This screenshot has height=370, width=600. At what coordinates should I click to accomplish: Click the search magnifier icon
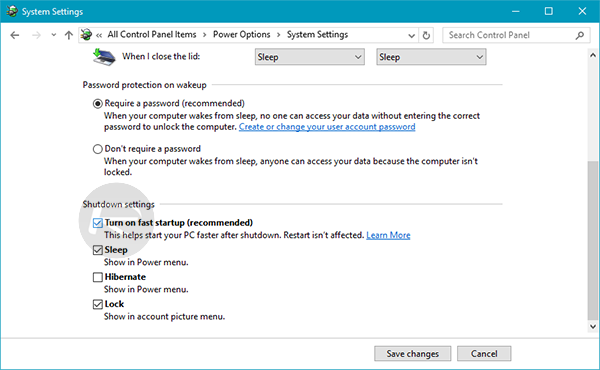click(580, 35)
